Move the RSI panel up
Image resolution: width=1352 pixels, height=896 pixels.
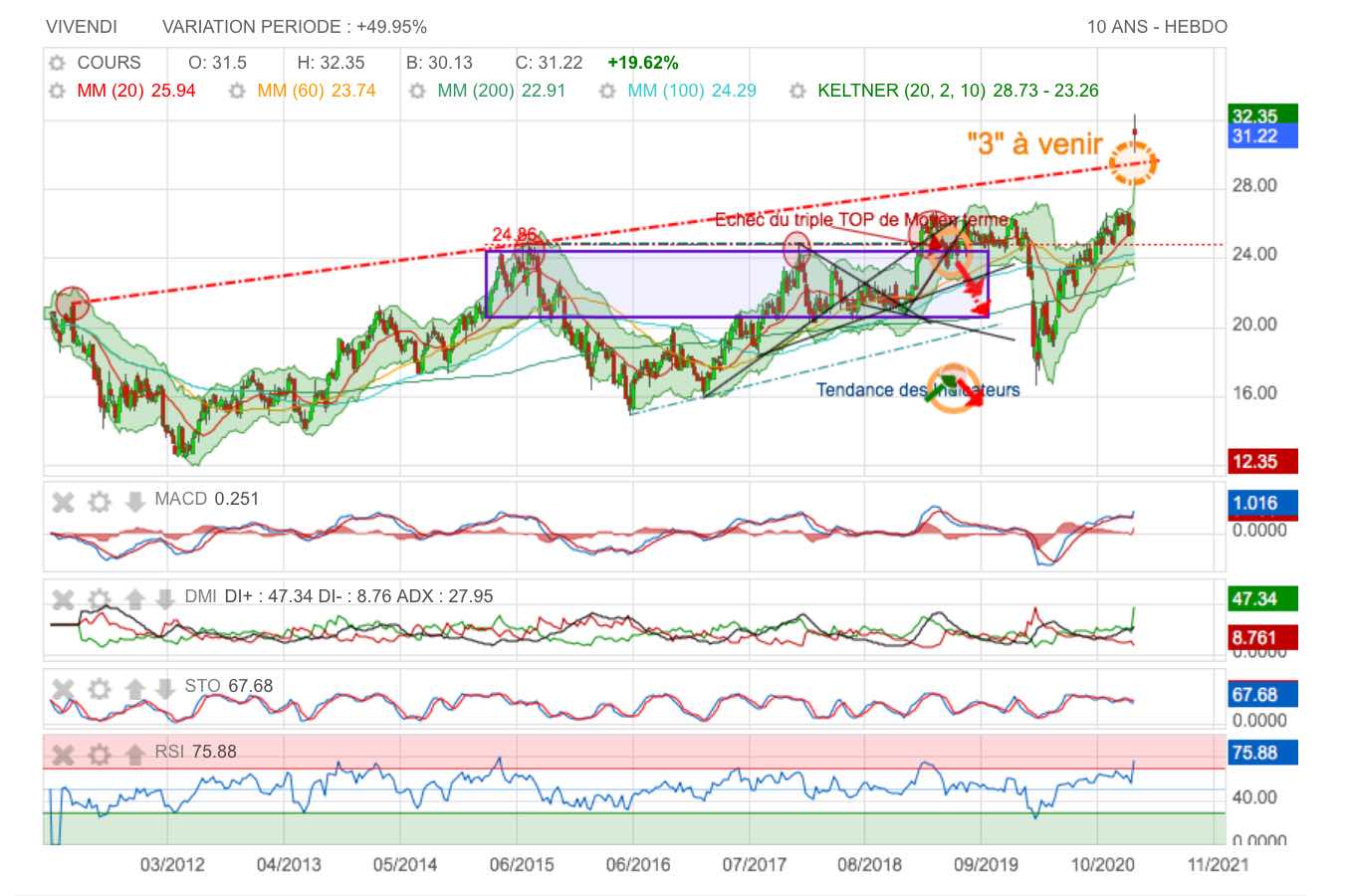pyautogui.click(x=135, y=755)
